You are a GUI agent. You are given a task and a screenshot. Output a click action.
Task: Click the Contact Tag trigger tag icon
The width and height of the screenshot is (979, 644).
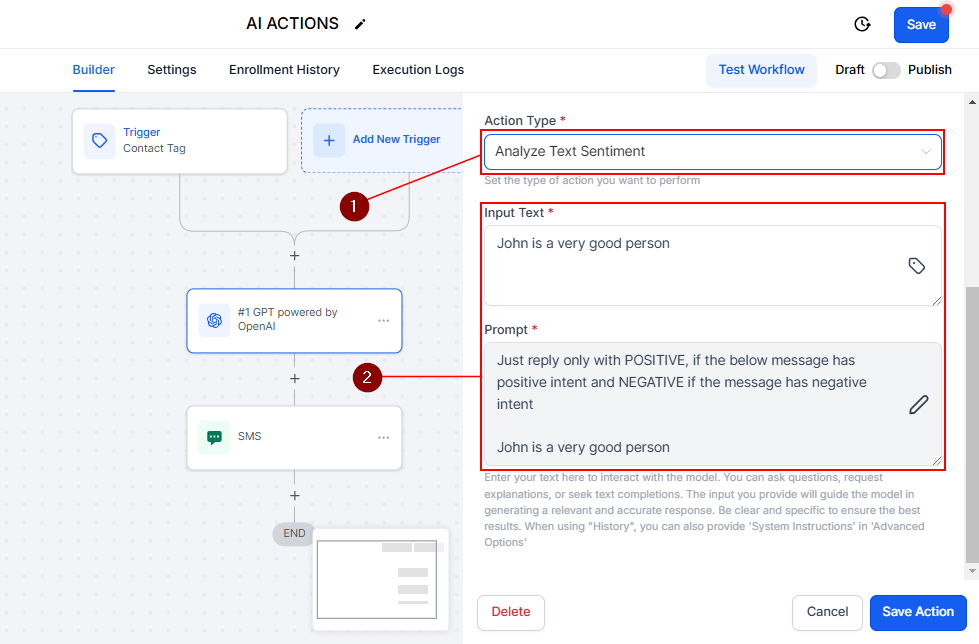tap(99, 141)
